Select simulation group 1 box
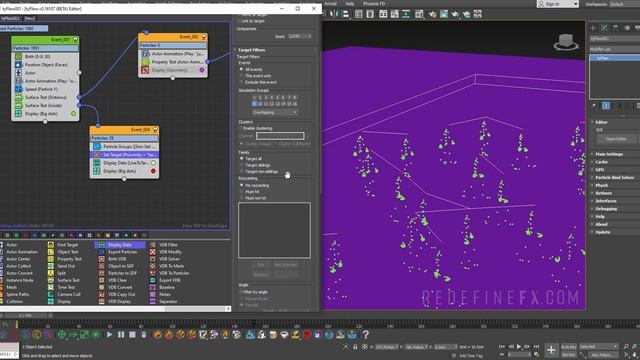 [254, 98]
